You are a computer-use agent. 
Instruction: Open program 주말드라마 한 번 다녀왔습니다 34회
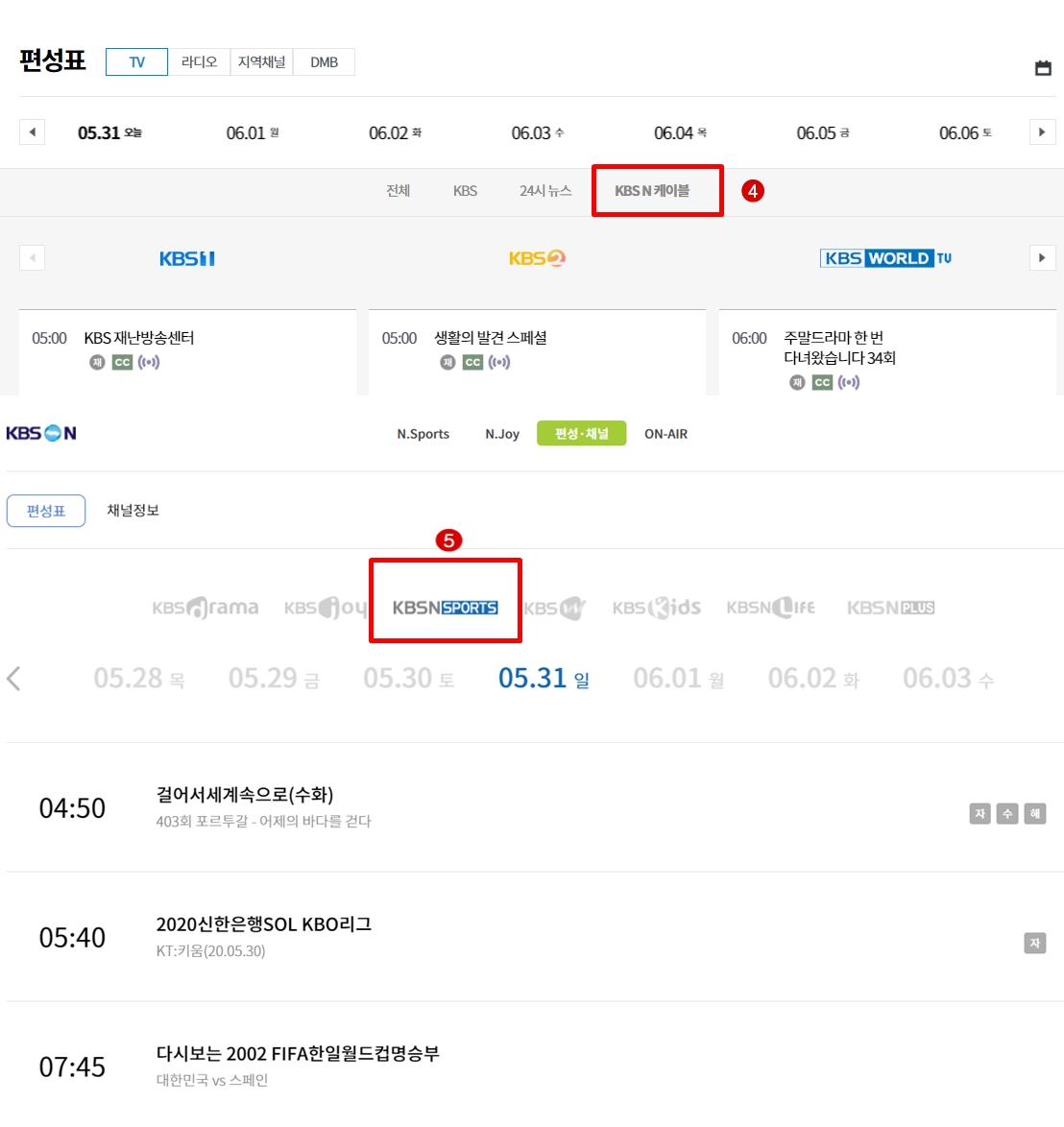pyautogui.click(x=839, y=348)
